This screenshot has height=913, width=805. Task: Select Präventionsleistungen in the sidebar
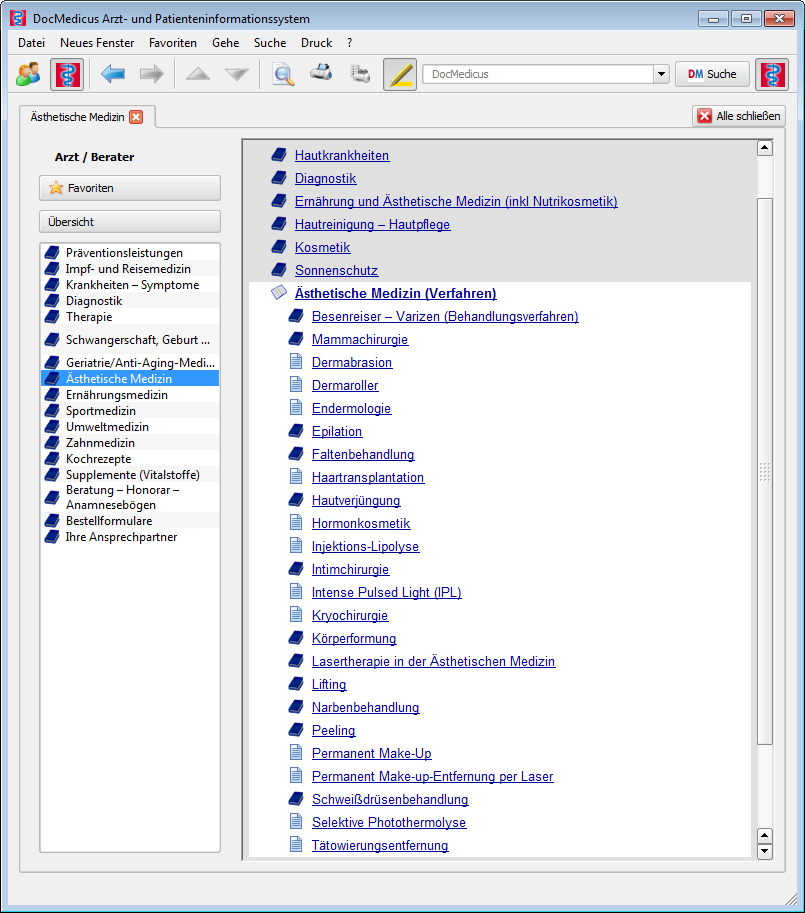(x=130, y=253)
